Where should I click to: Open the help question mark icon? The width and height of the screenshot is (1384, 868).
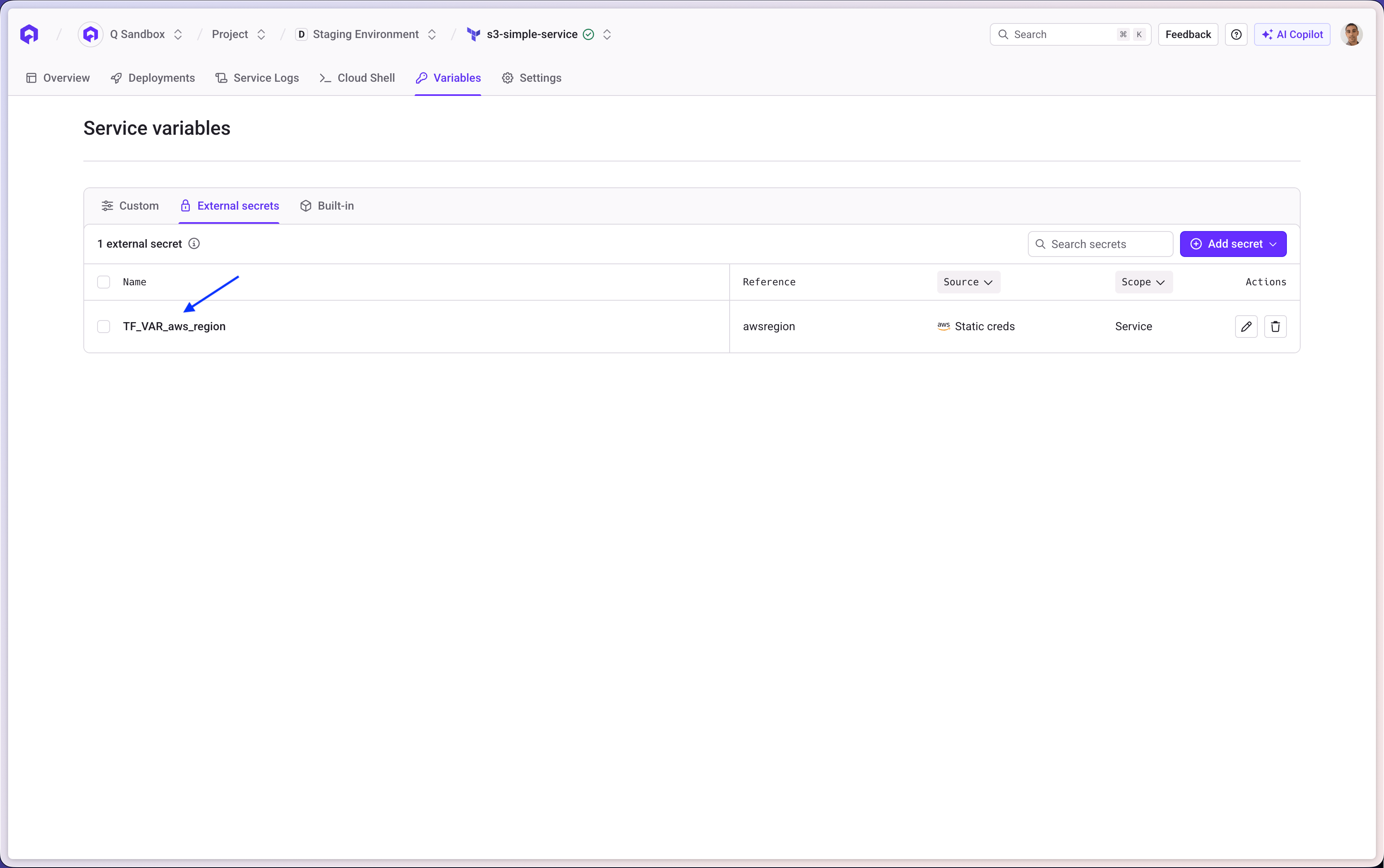1236,34
